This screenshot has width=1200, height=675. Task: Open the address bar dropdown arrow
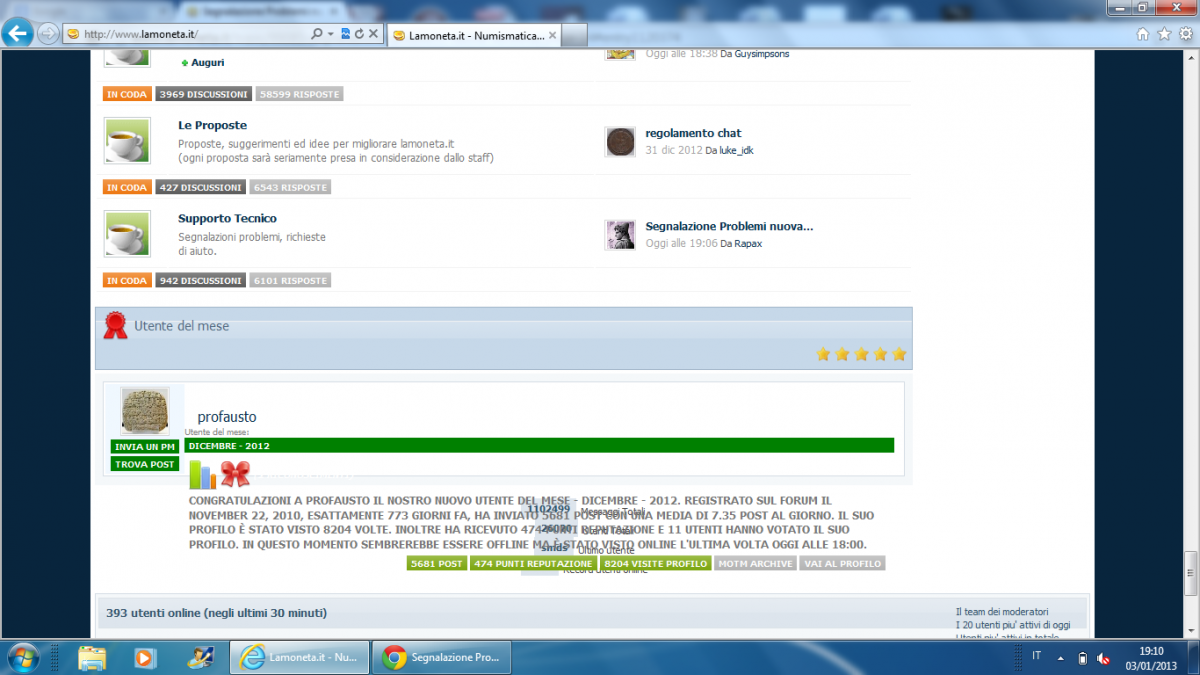(330, 33)
